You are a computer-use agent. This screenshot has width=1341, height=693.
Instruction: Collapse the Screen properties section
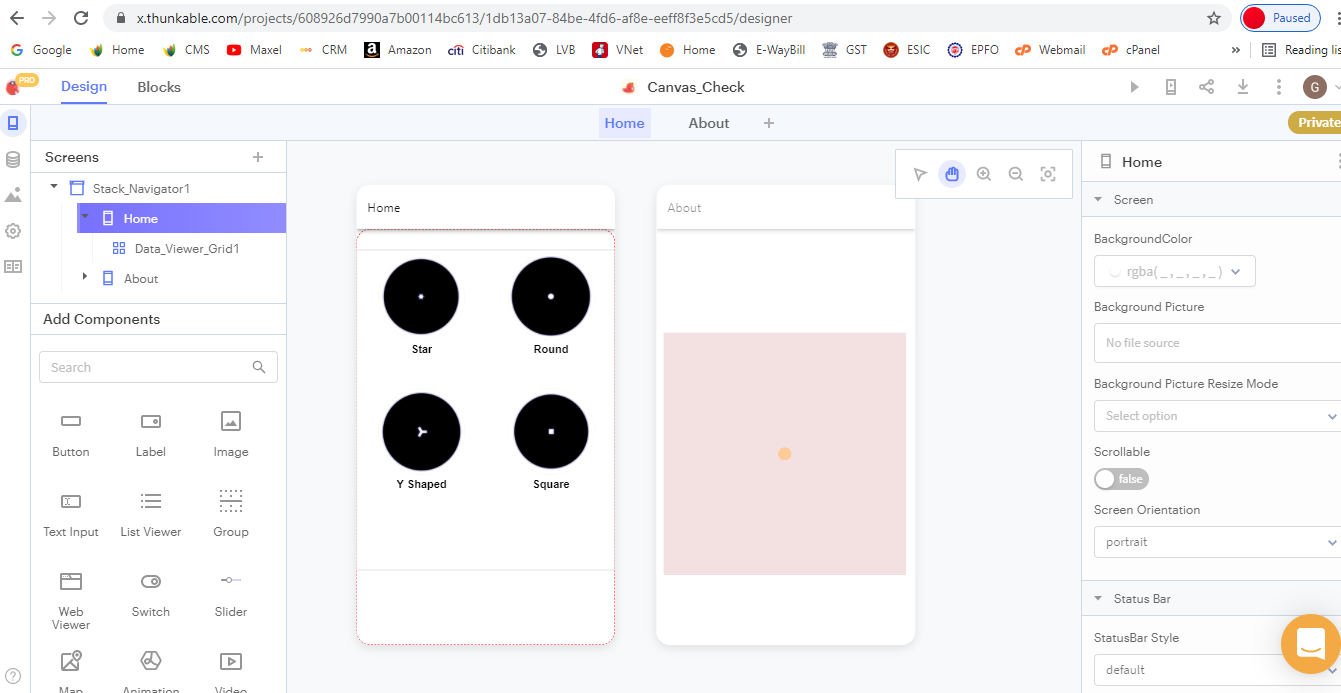(1098, 199)
